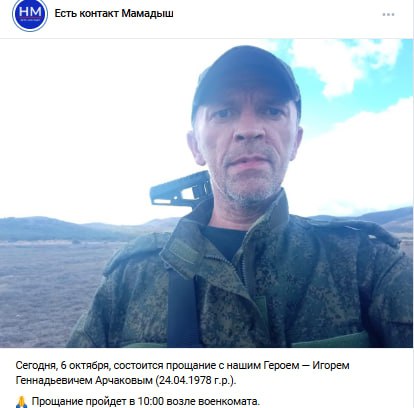Screen dimensions: 414x408
Task: Open the three-dot post options menu
Action: [388, 14]
